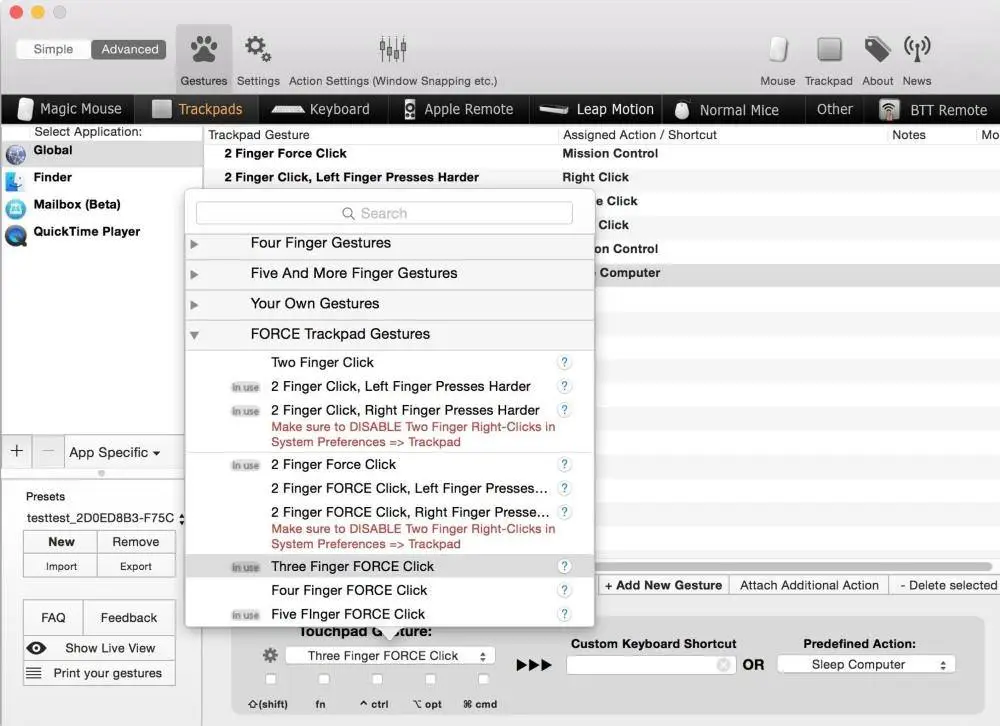Switch to Magic Mouse tab
This screenshot has height=726, width=1000.
pyautogui.click(x=69, y=109)
